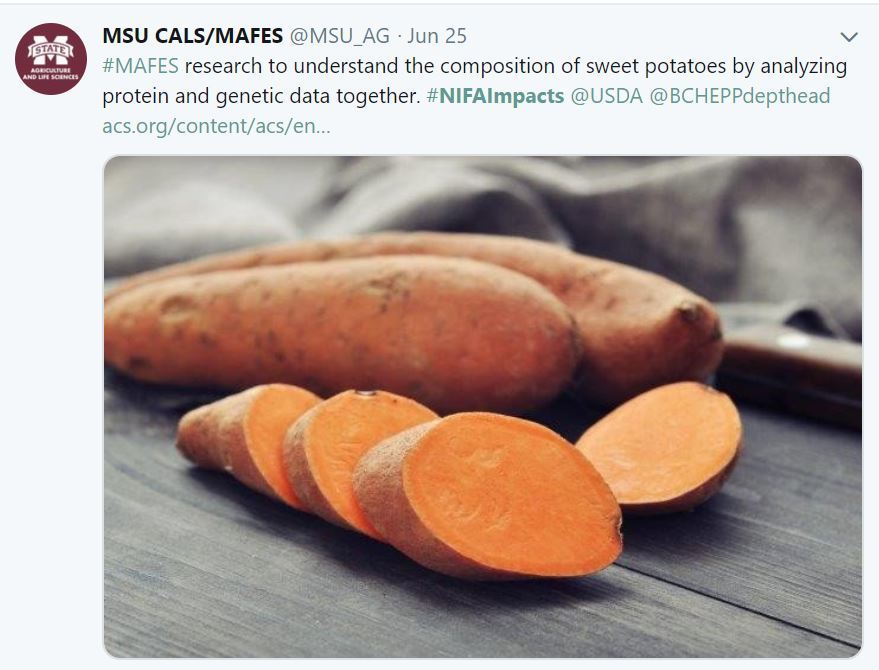
Task: Click the whole sweet potato in front
Action: click(x=340, y=320)
